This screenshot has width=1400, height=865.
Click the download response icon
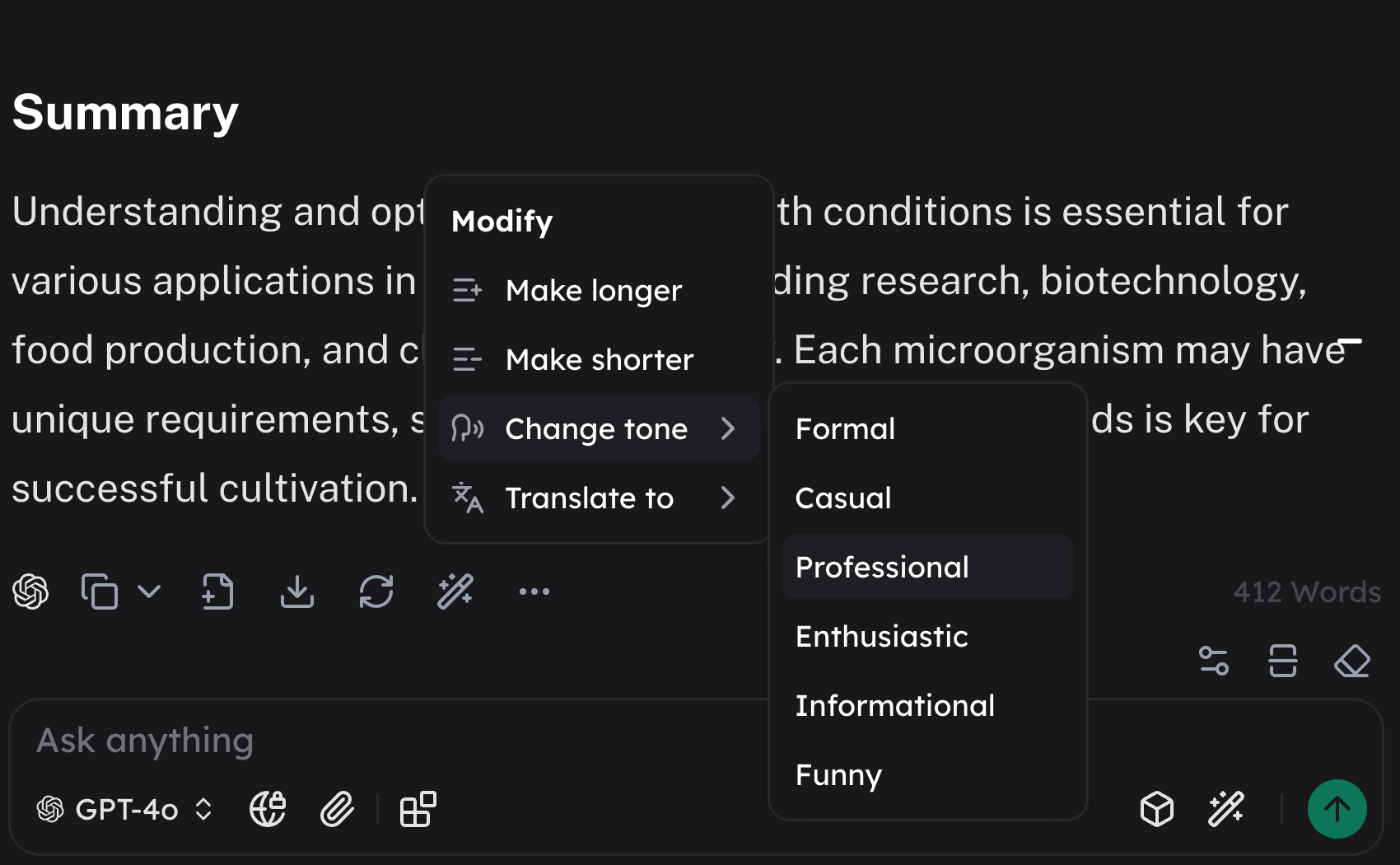[296, 591]
